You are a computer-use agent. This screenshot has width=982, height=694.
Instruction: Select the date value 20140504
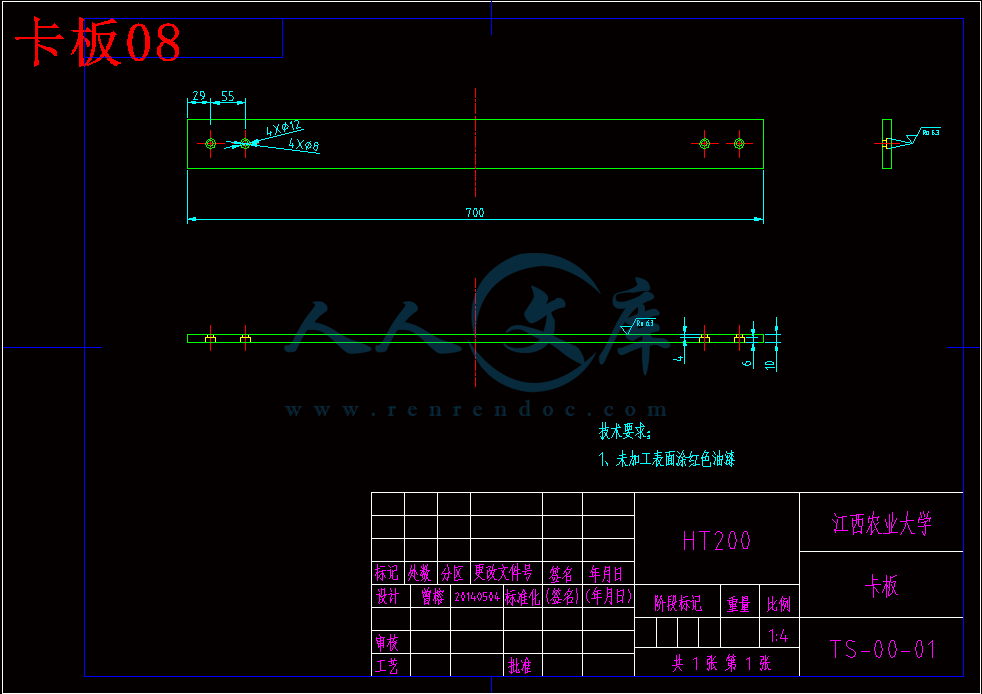[x=477, y=597]
